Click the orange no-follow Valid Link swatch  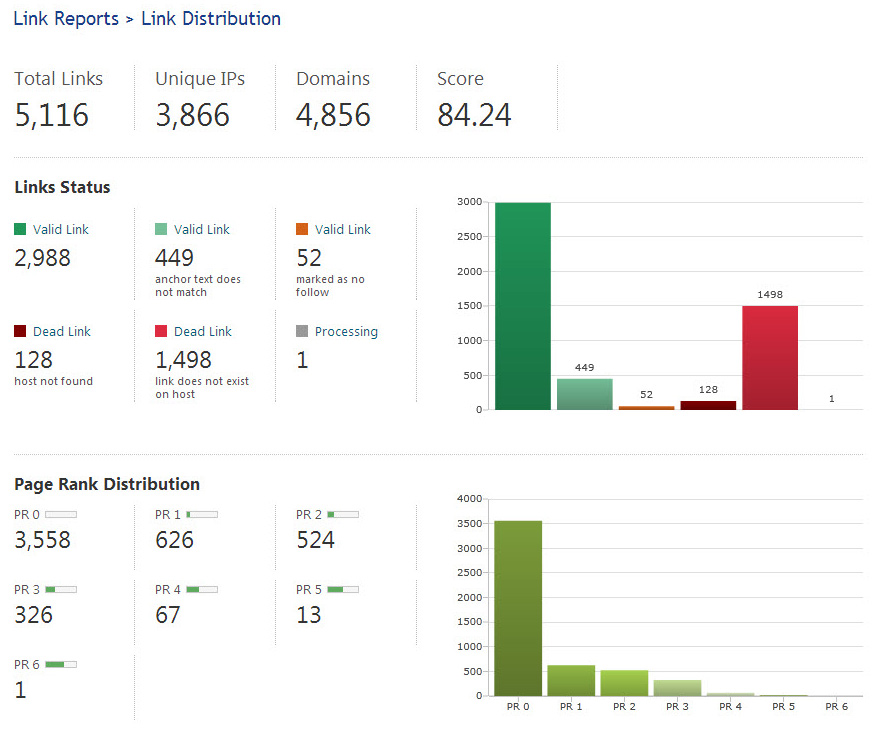pos(302,229)
